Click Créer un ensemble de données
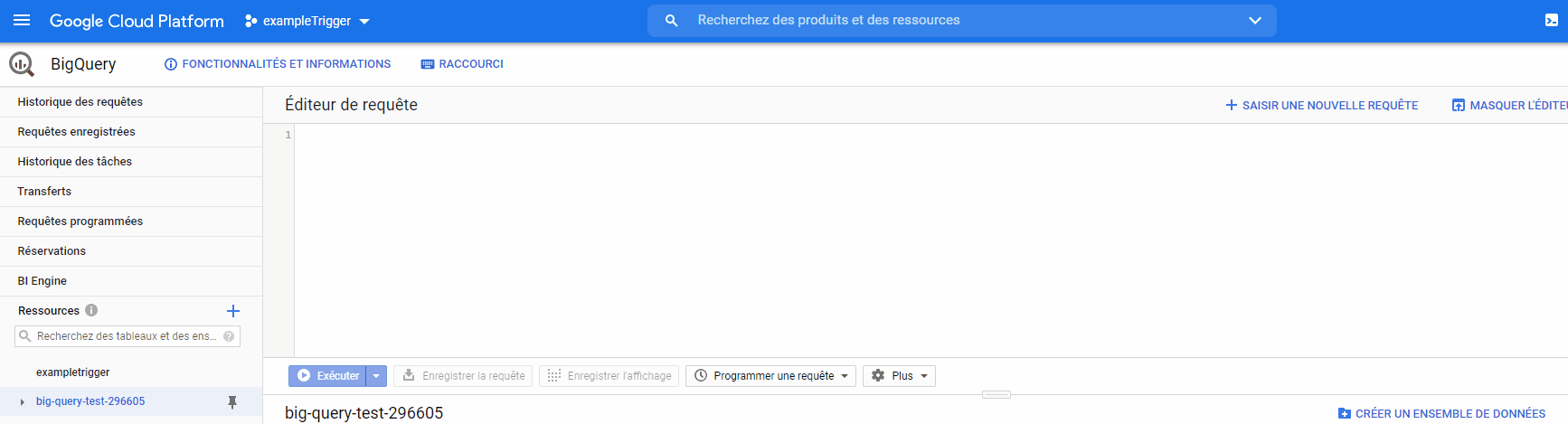This screenshot has height=424, width=1568. pos(1441,414)
